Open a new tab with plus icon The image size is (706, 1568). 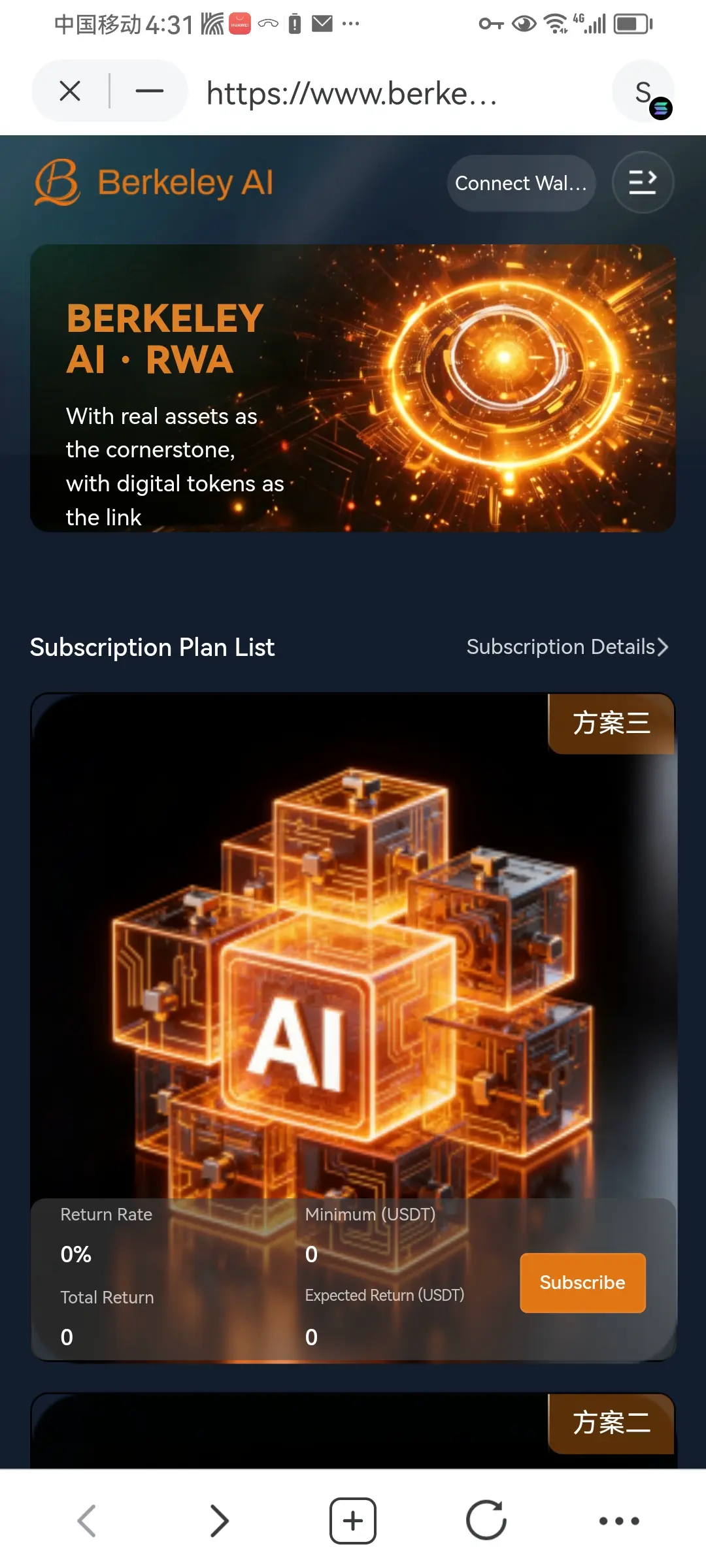click(x=353, y=1521)
